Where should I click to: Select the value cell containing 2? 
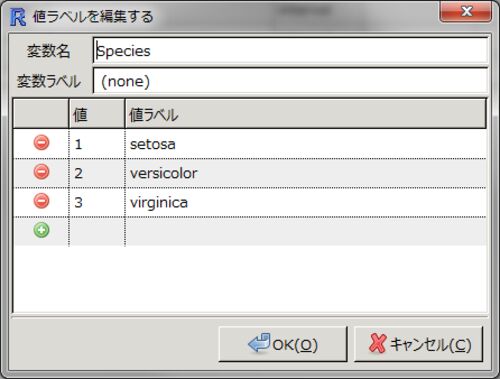[97, 173]
